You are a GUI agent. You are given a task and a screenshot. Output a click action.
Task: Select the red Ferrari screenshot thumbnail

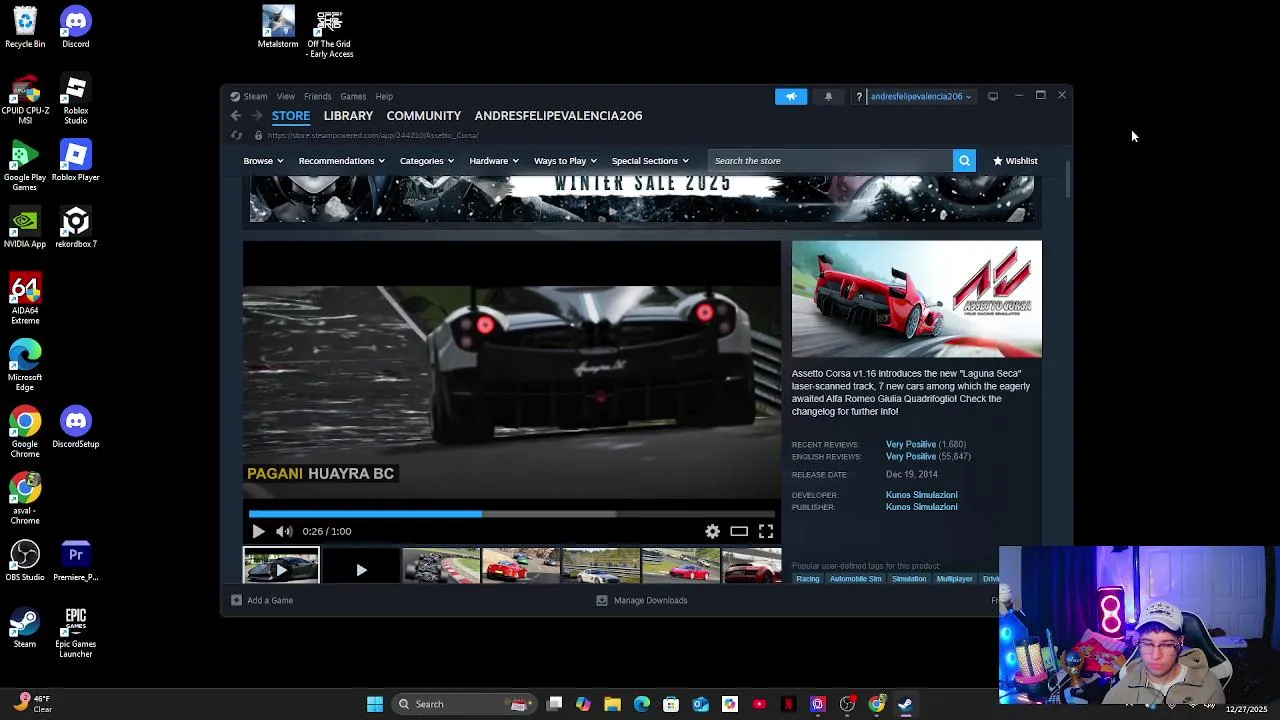coord(520,566)
